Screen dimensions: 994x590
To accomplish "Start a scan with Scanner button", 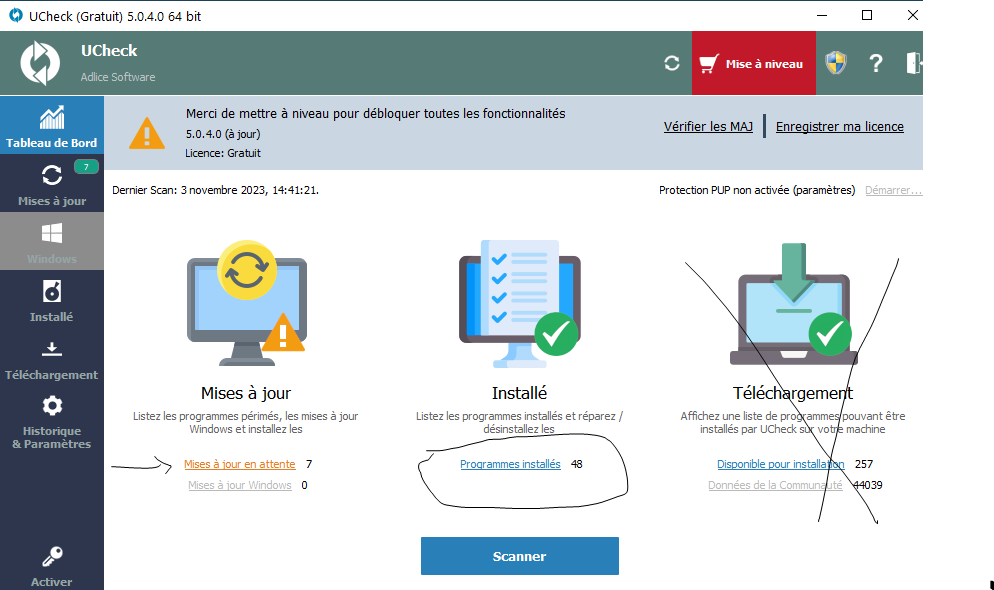I will (x=520, y=556).
